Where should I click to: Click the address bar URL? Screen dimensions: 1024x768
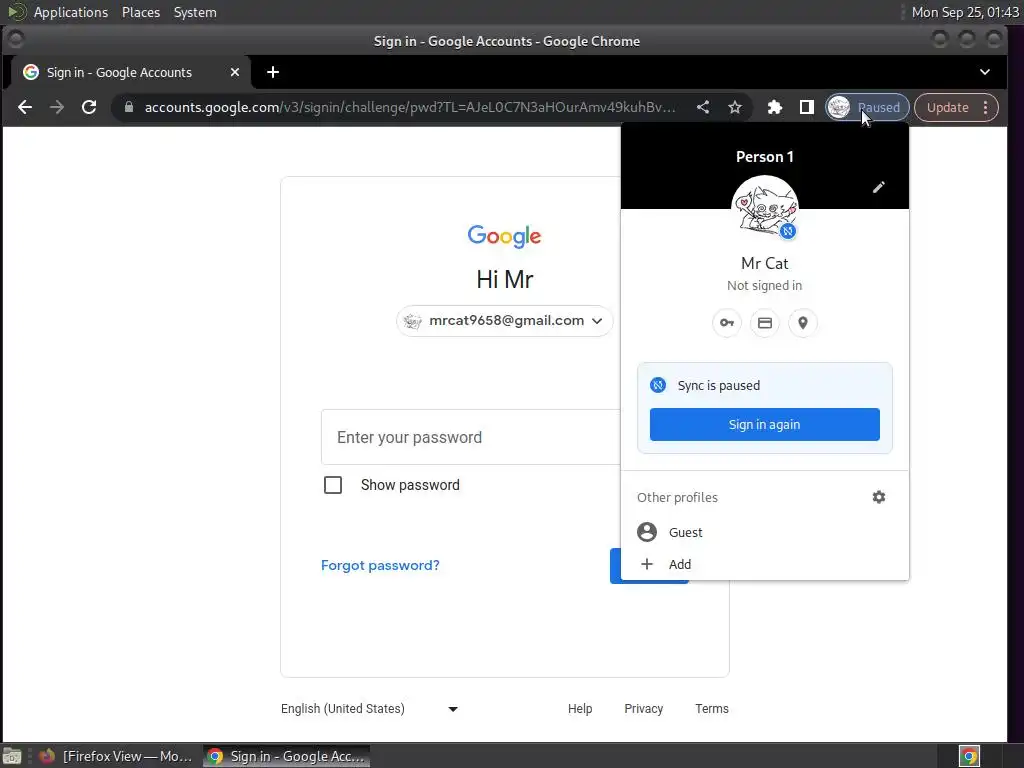point(410,107)
